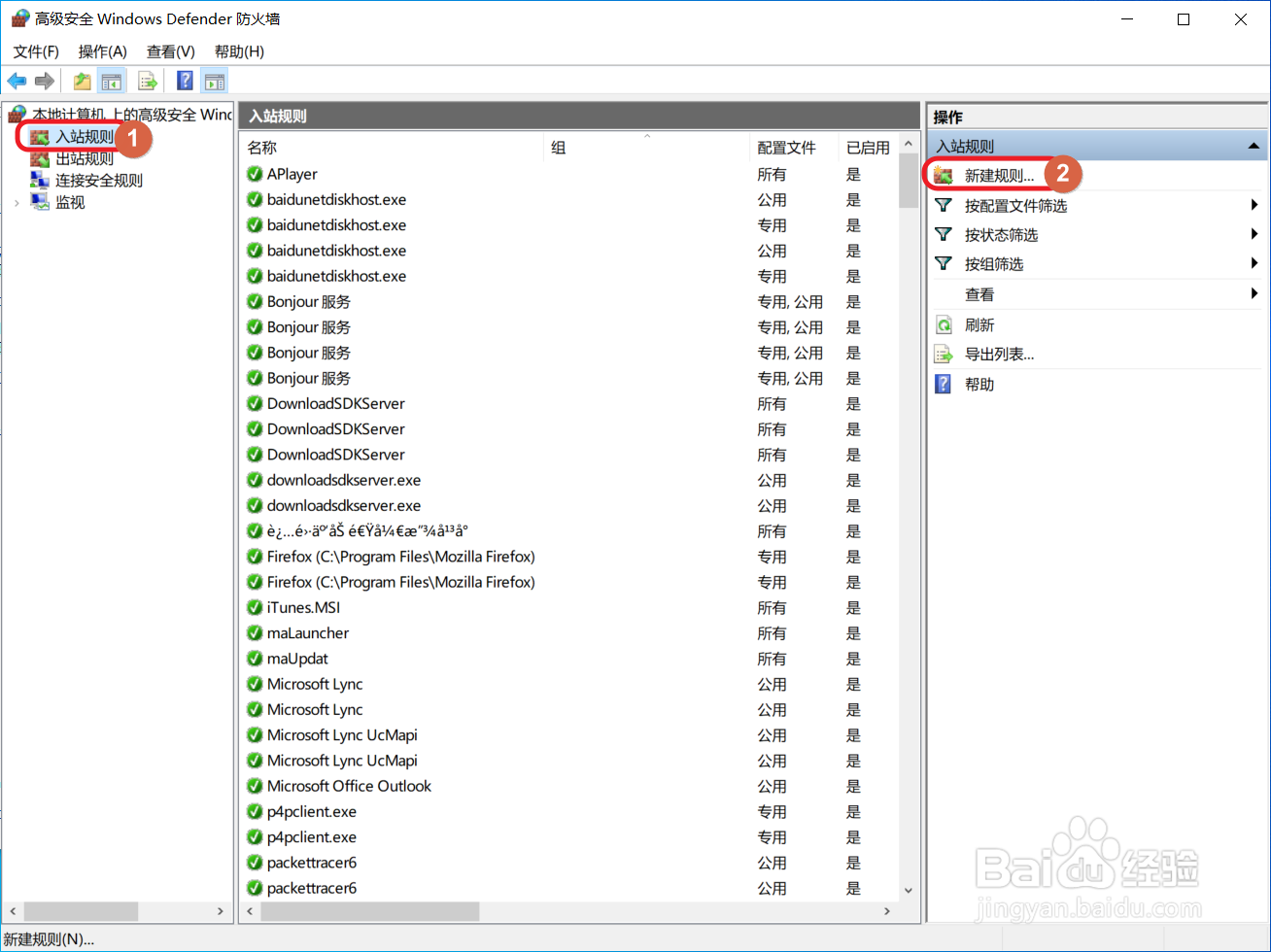Sort by the 已启用 column header
Image resolution: width=1271 pixels, height=952 pixels.
869,148
